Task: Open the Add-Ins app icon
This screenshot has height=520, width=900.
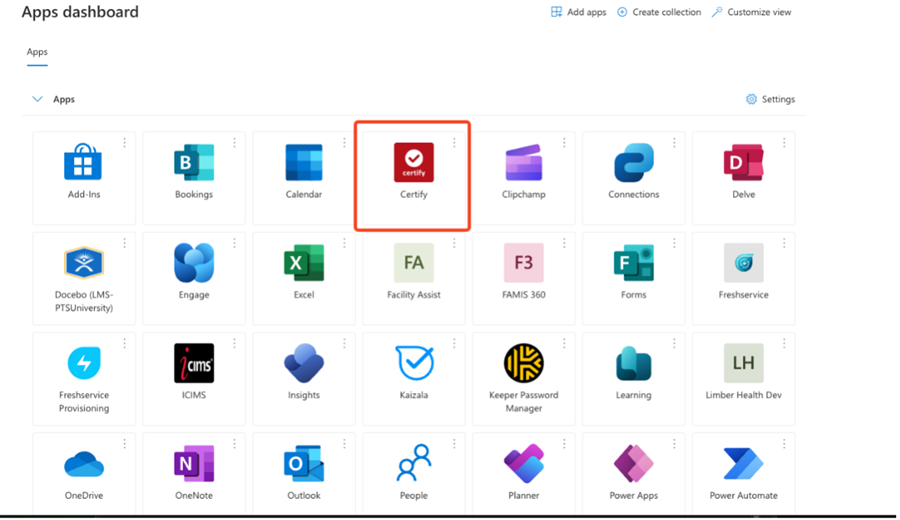Action: coord(83,162)
